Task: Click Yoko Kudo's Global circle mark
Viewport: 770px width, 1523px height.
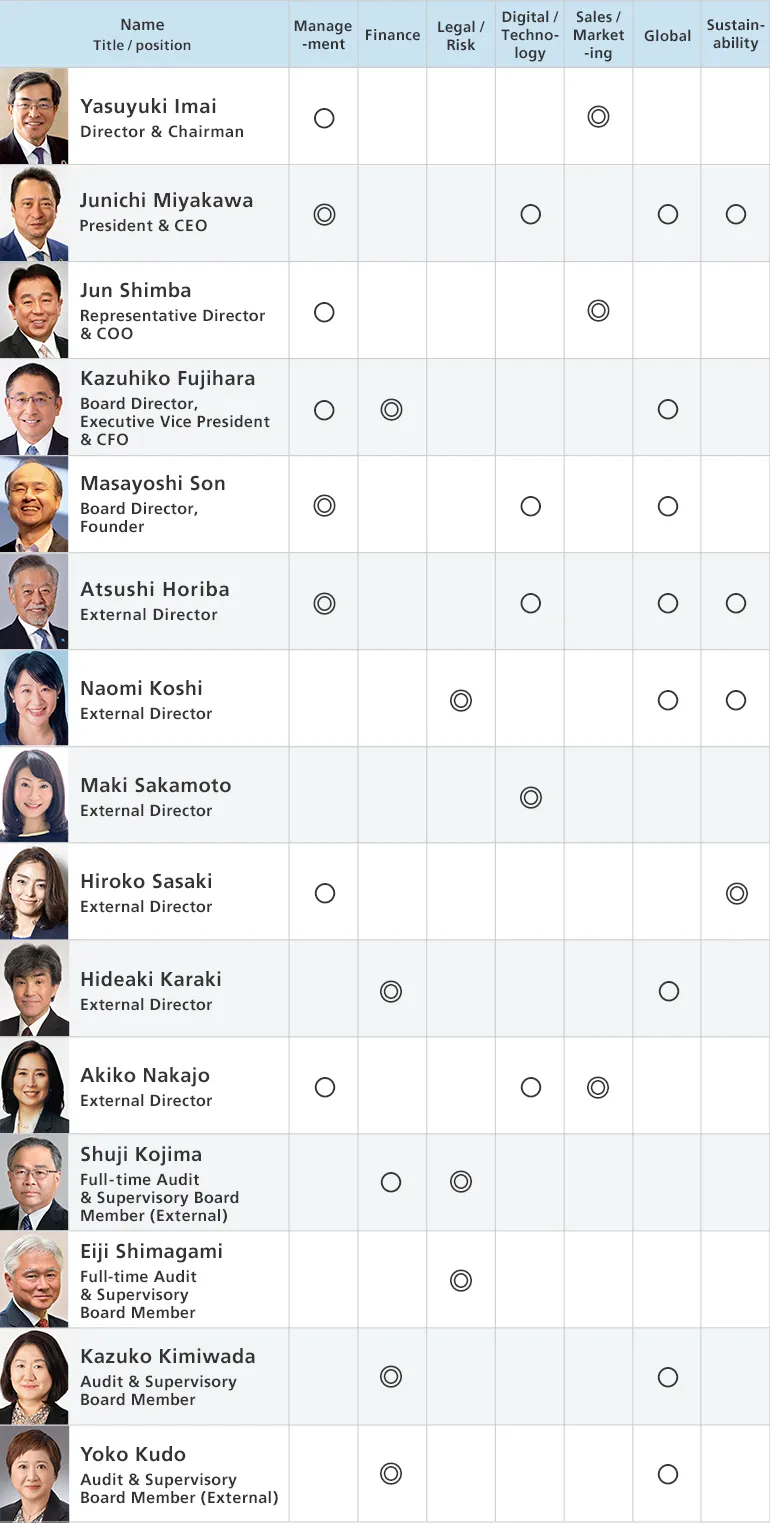Action: pos(668,1474)
